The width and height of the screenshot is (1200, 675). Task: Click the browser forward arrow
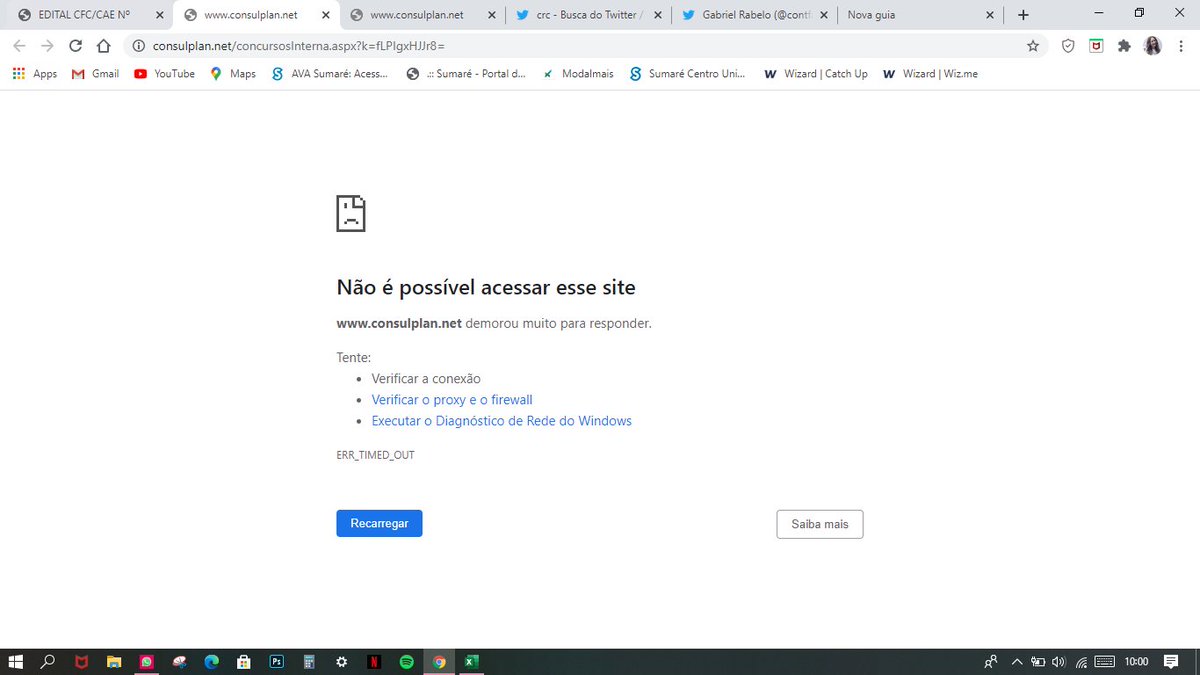pyautogui.click(x=47, y=46)
